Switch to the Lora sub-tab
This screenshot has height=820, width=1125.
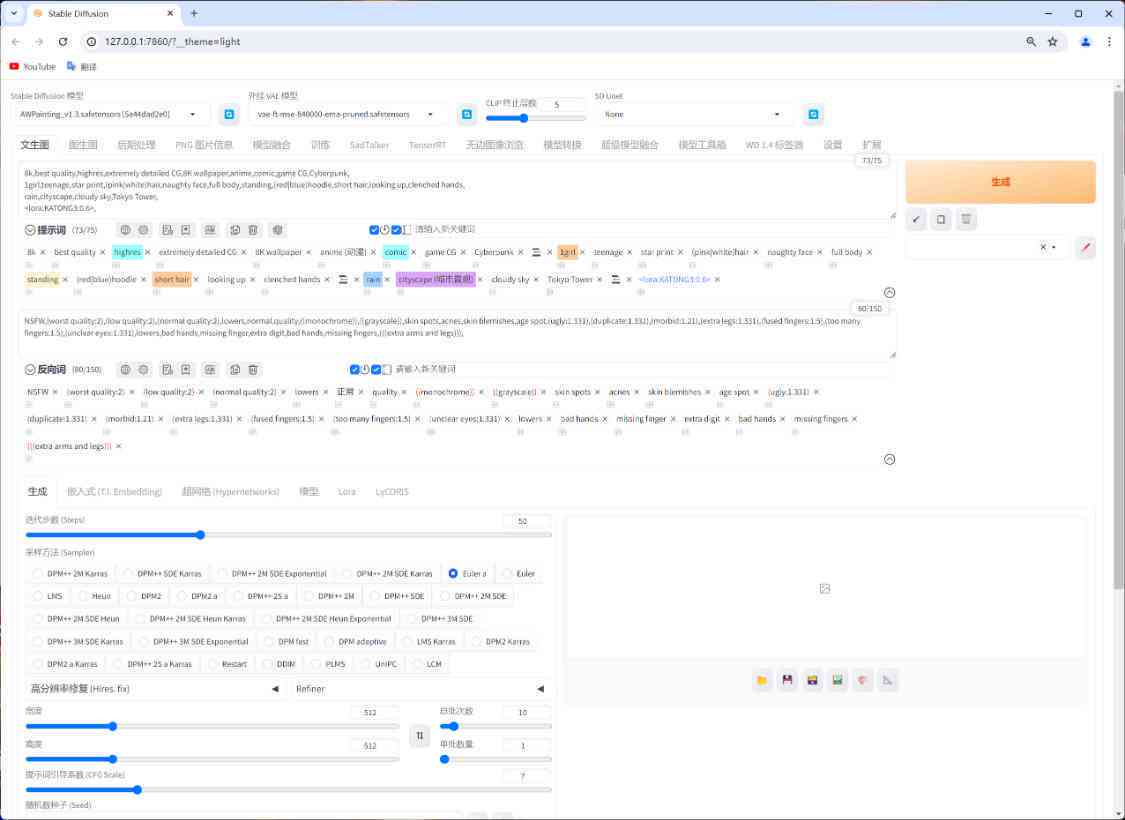point(347,492)
